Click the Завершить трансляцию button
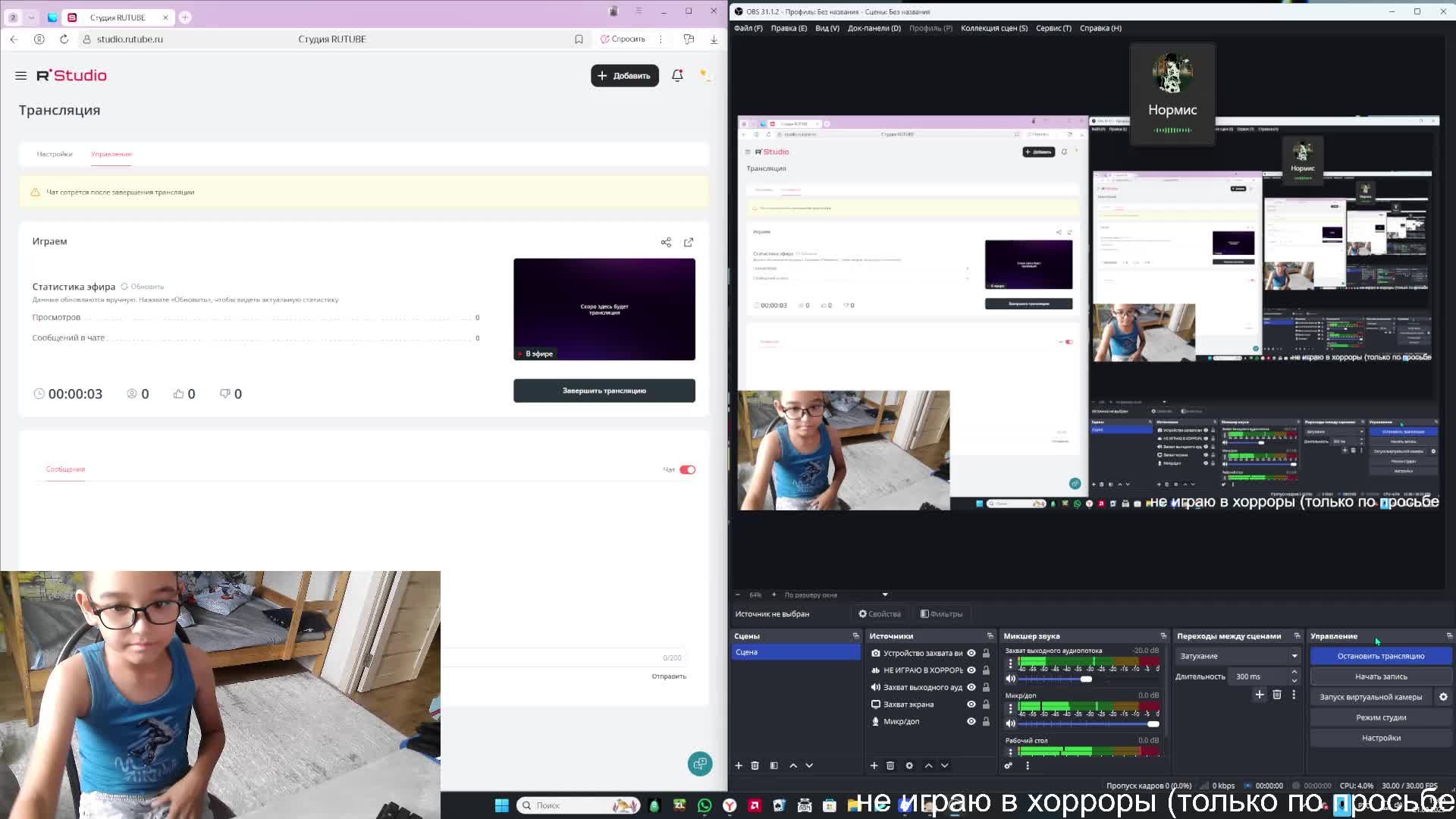 tap(604, 391)
